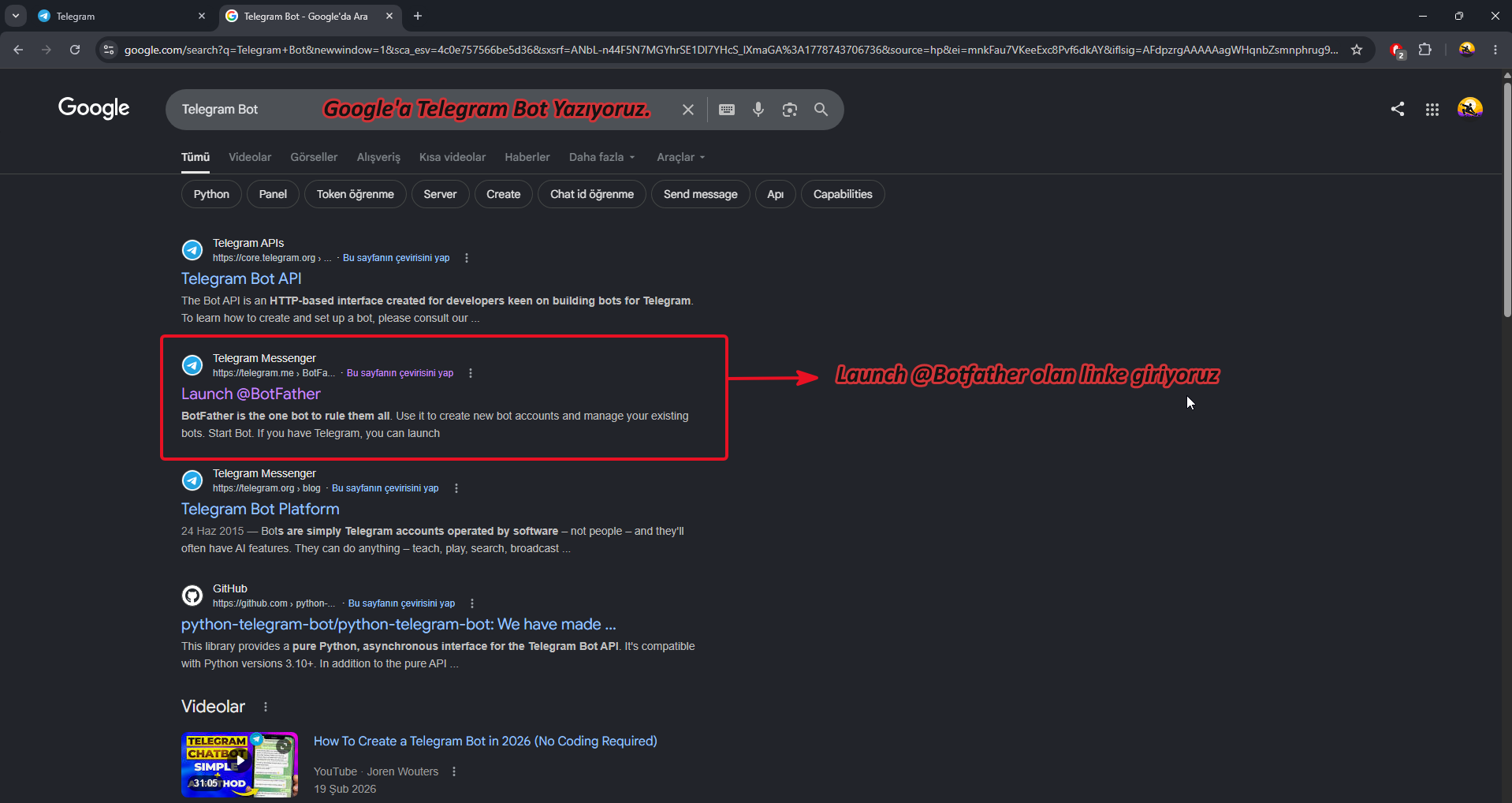Image resolution: width=1512 pixels, height=803 pixels.
Task: Open Videolar section options menu
Action: 266,707
